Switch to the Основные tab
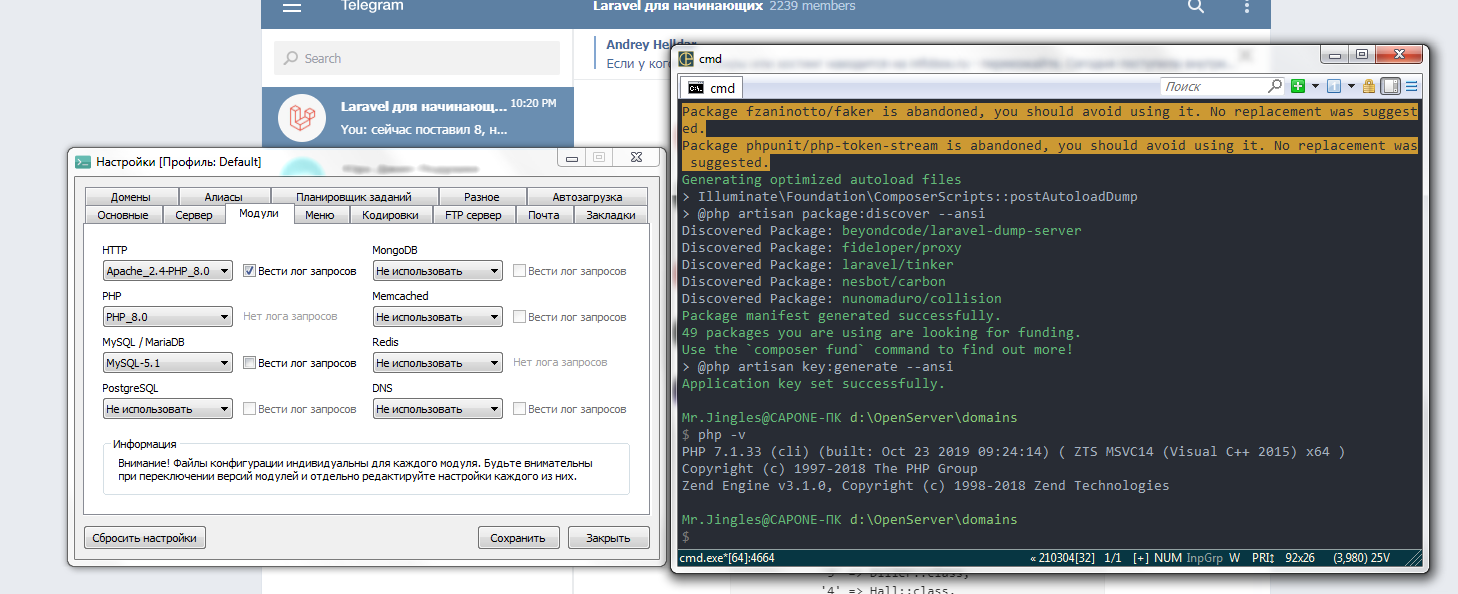 pos(123,215)
